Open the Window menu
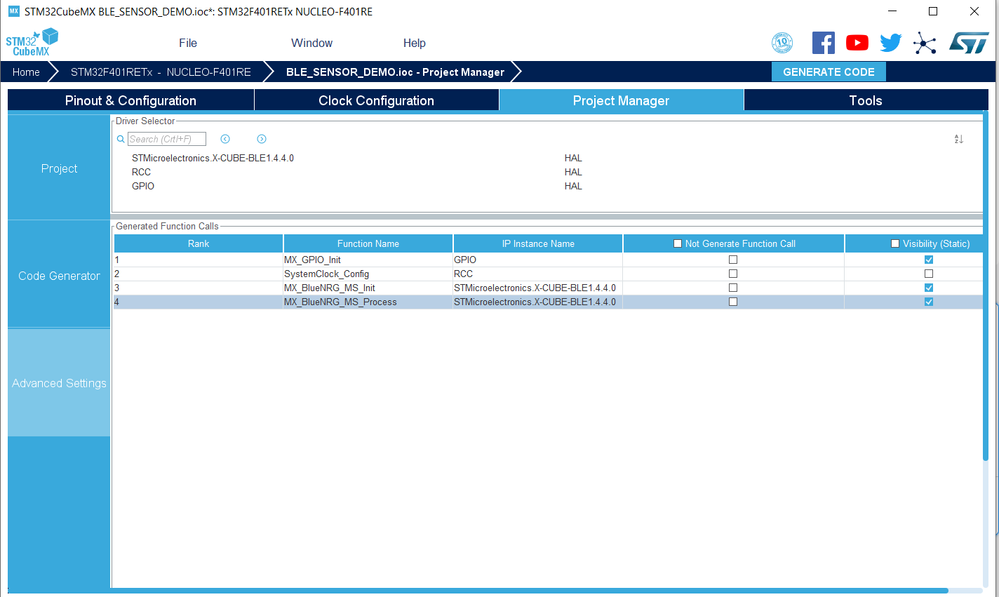999x597 pixels. point(312,43)
